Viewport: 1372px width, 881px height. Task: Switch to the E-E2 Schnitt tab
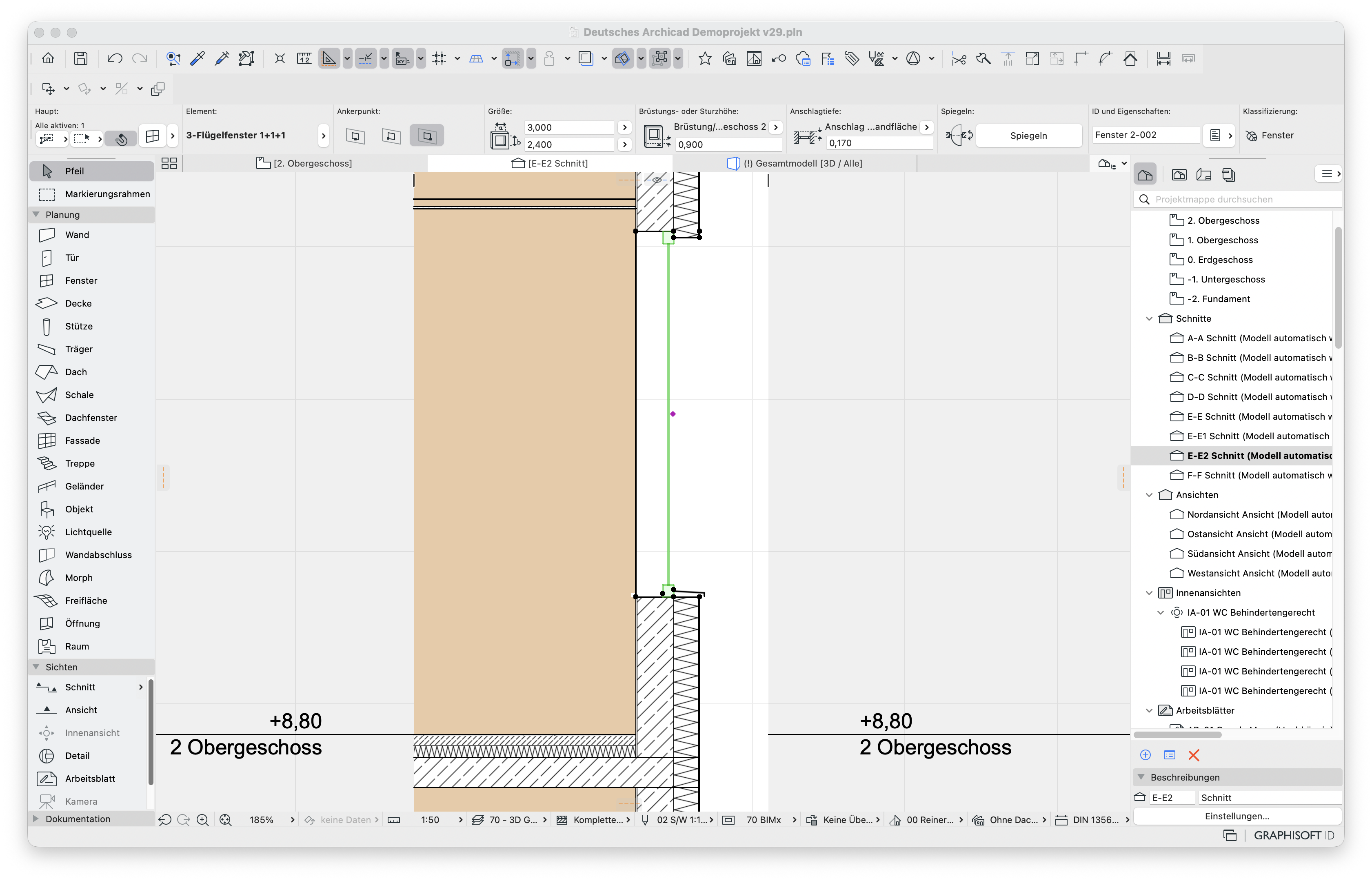coord(550,164)
